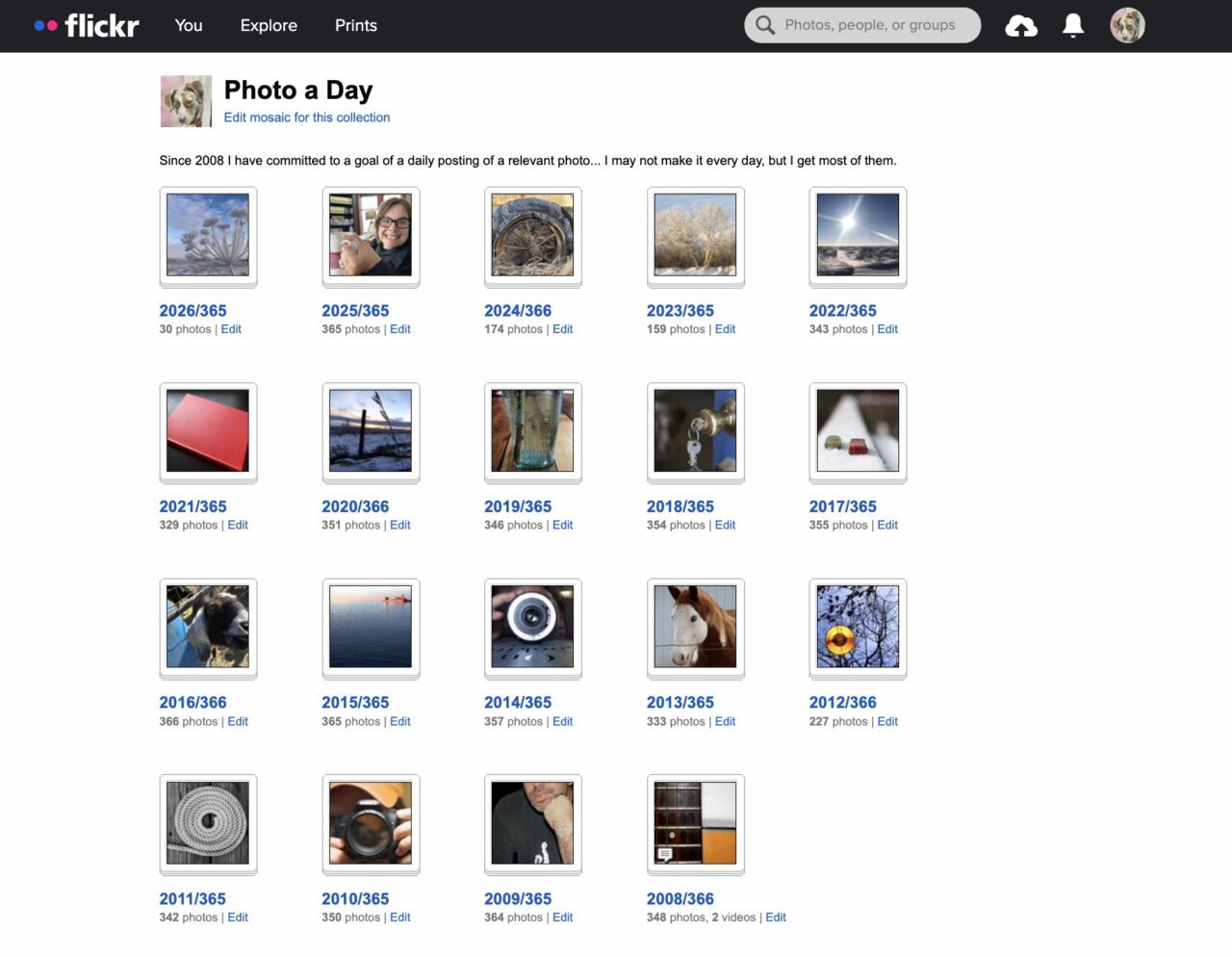Go to the Prints tab

pos(355,26)
